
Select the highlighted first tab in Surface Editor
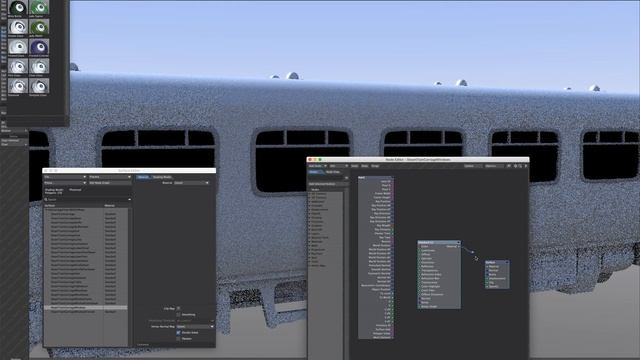pyautogui.click(x=143, y=177)
